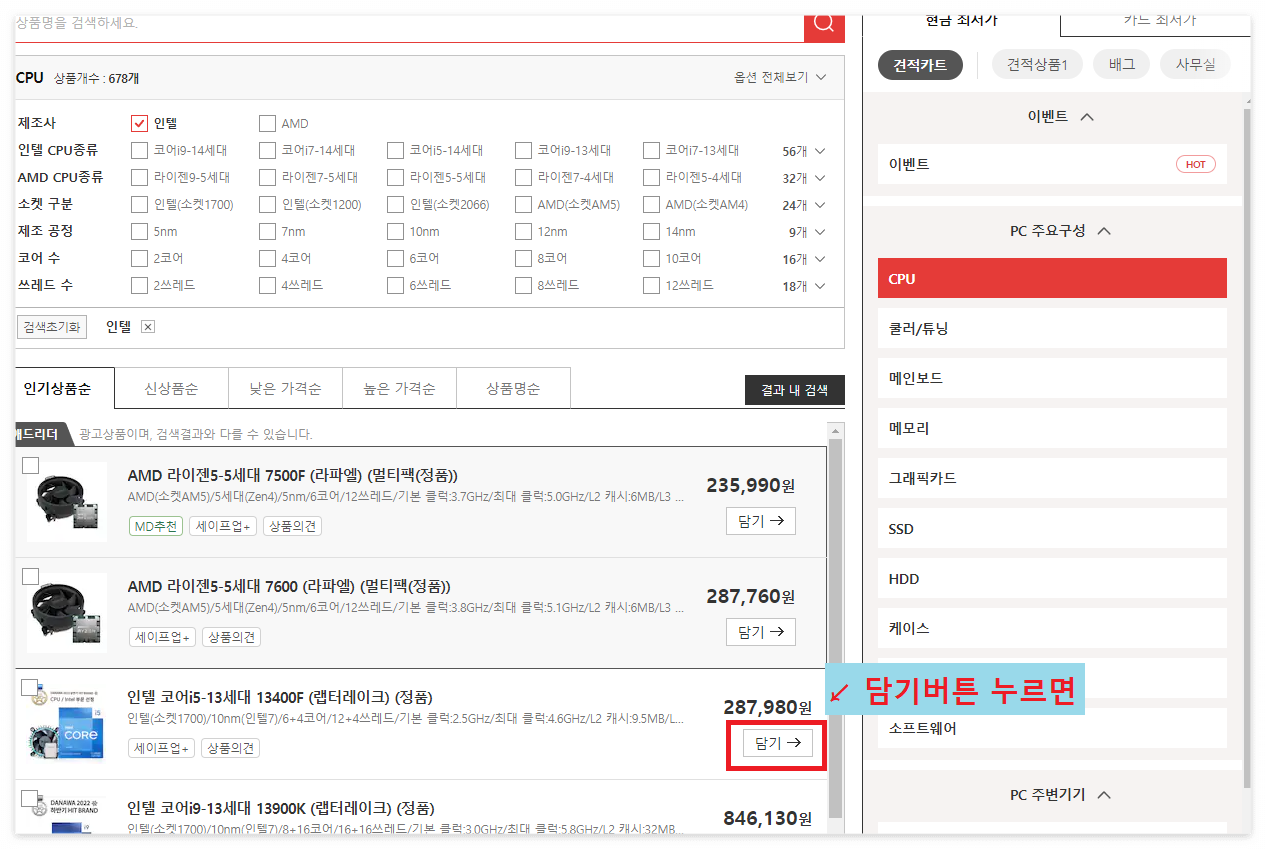Switch to 신상품순 sort tab

pyautogui.click(x=171, y=388)
